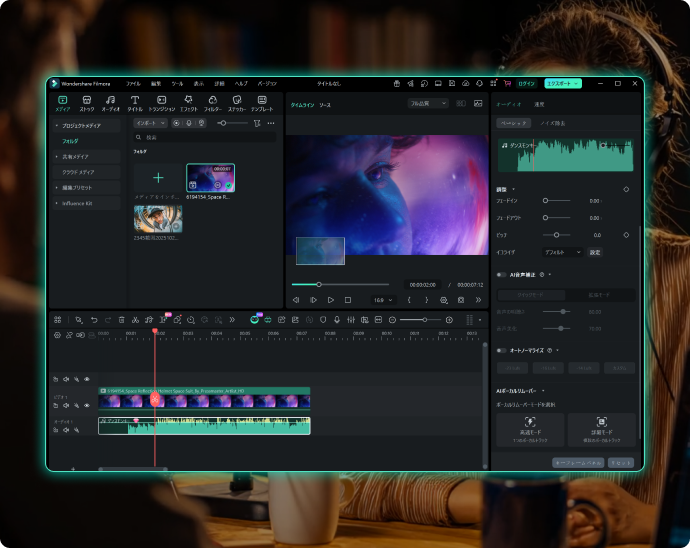
Task: Toggle the AI音声補正 switch
Action: (x=501, y=275)
